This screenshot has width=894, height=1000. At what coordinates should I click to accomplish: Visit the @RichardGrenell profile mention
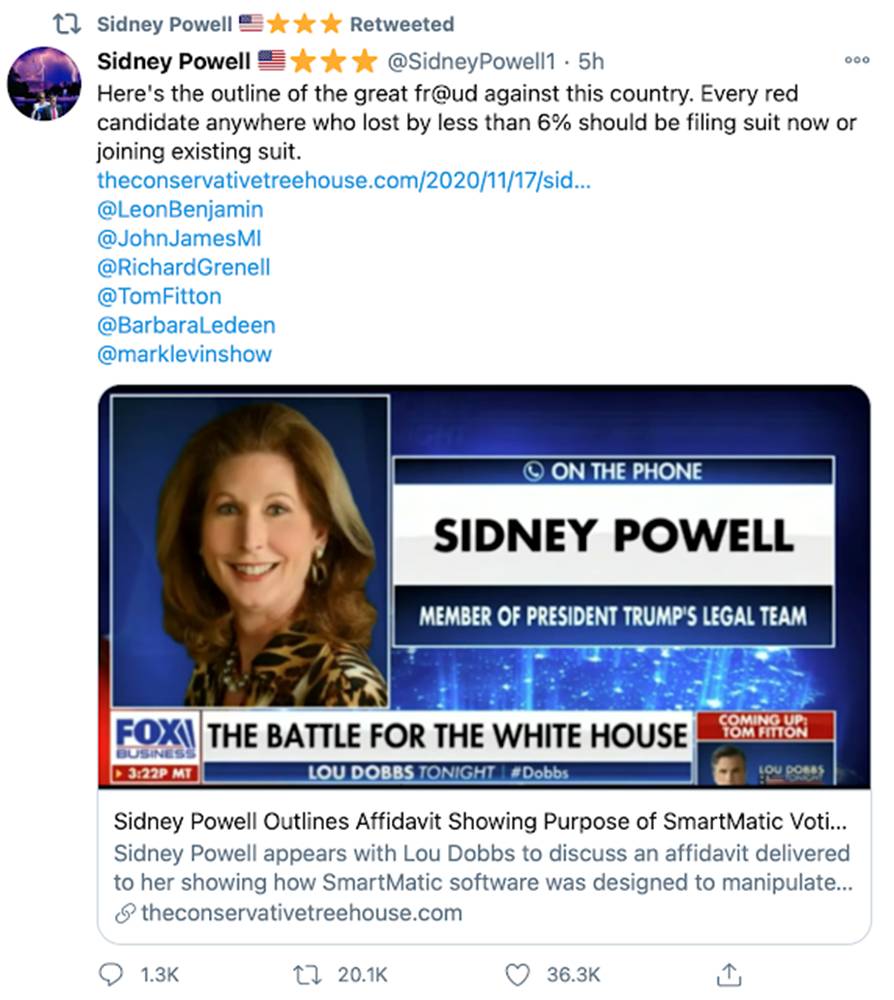coord(184,267)
